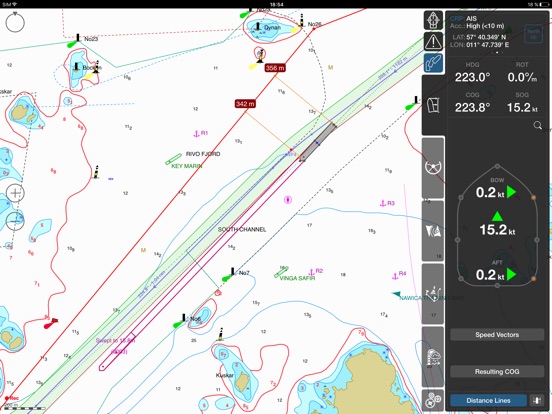The height and width of the screenshot is (414, 552).
Task: Select the blue docking tab icon
Action: pos(433,63)
